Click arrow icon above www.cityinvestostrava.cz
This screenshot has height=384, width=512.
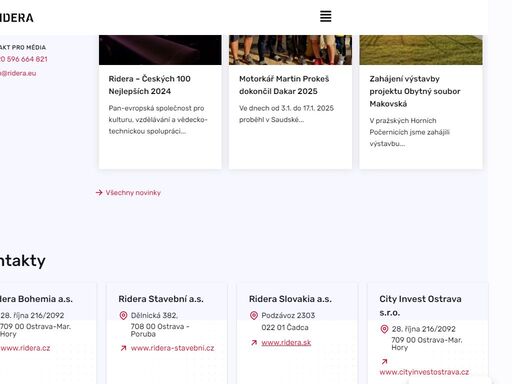[384, 361]
